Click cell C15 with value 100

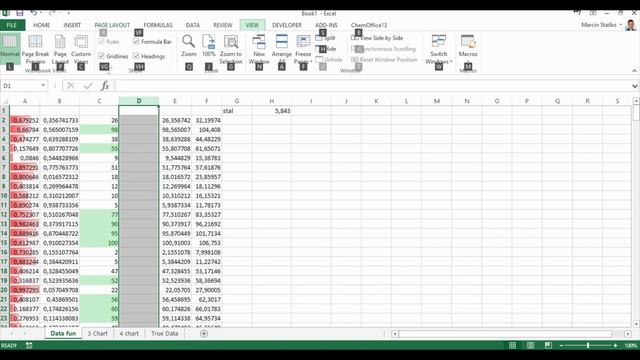tap(99, 243)
